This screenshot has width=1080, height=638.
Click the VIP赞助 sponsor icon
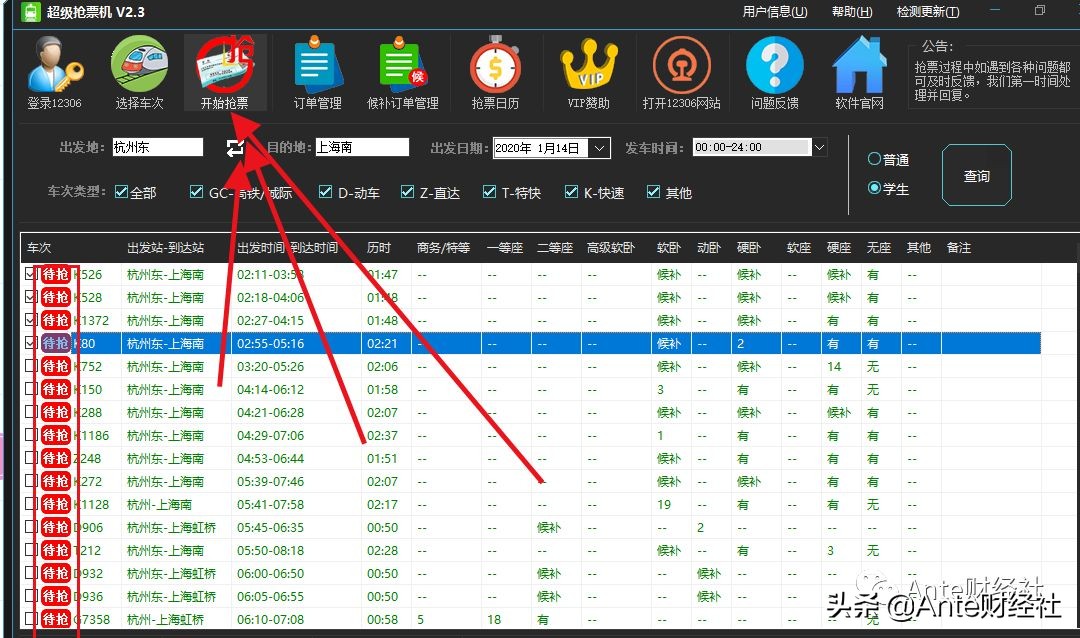click(588, 70)
